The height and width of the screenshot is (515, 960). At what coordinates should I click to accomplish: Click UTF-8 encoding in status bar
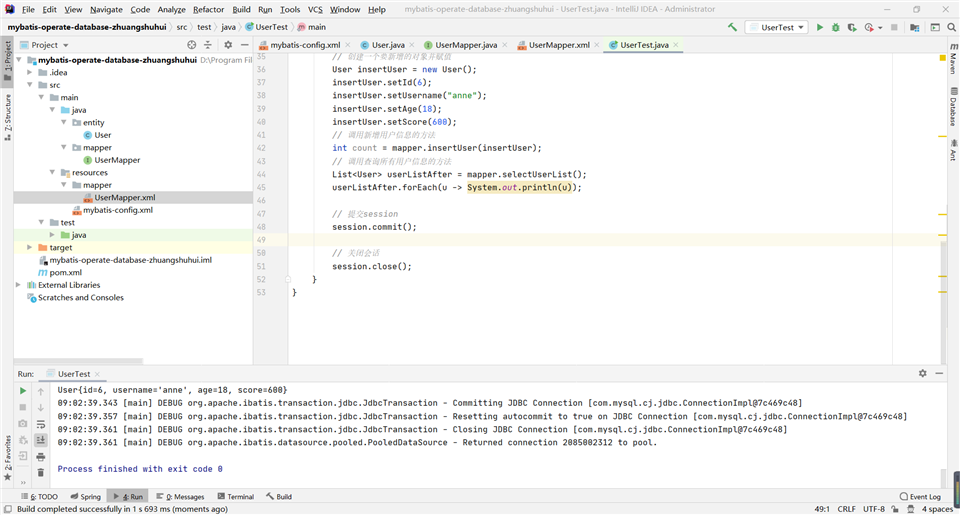pyautogui.click(x=874, y=509)
